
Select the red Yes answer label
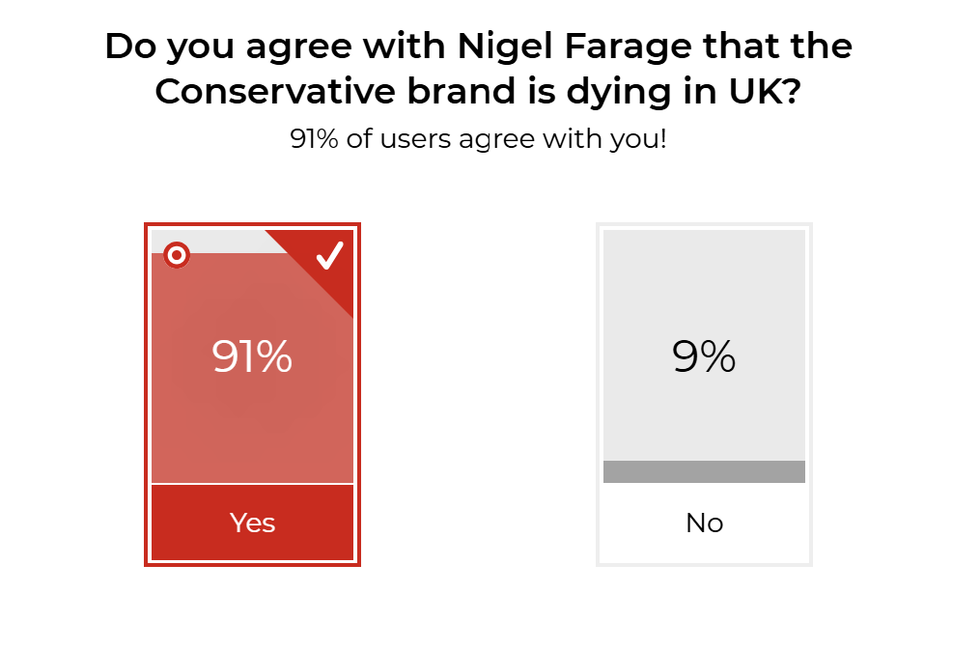(x=252, y=523)
